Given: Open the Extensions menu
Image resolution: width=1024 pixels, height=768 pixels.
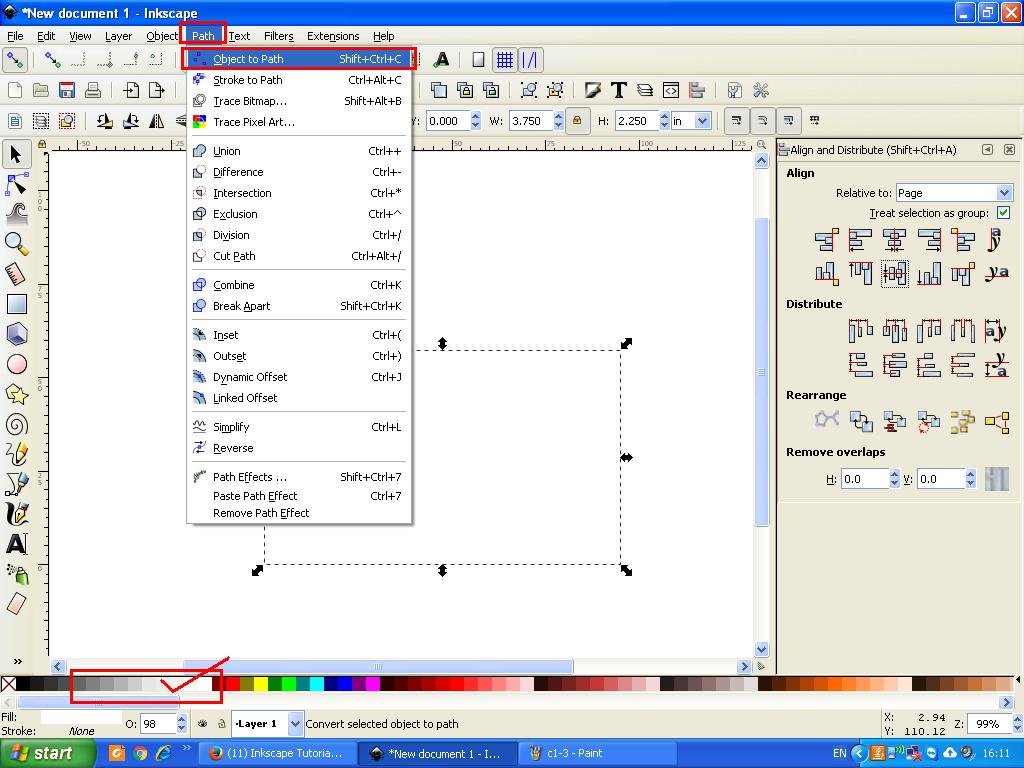Looking at the screenshot, I should coord(333,36).
